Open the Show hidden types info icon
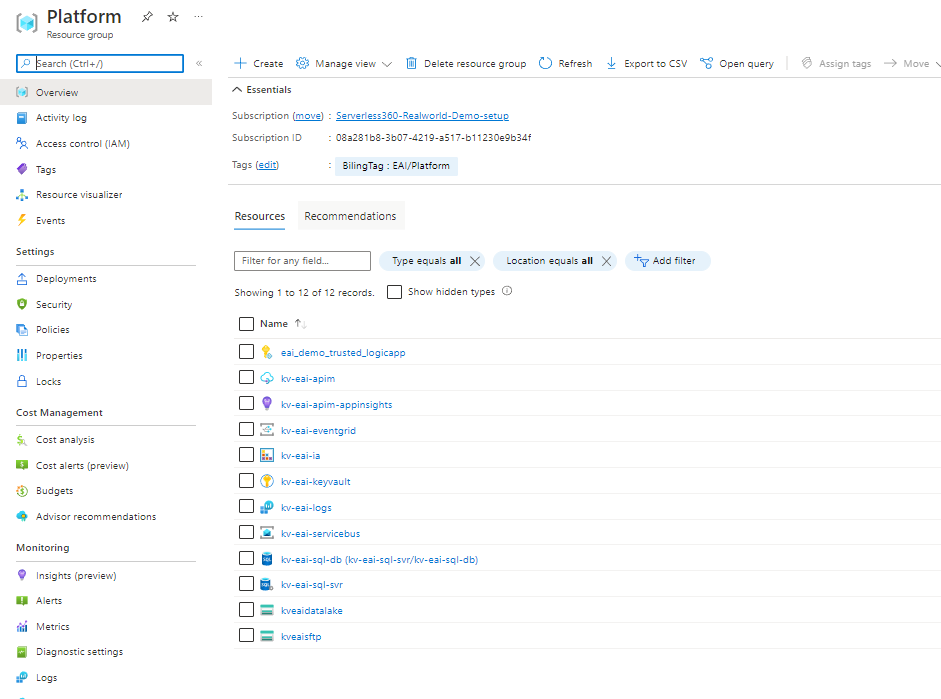The width and height of the screenshot is (941, 699). point(507,291)
